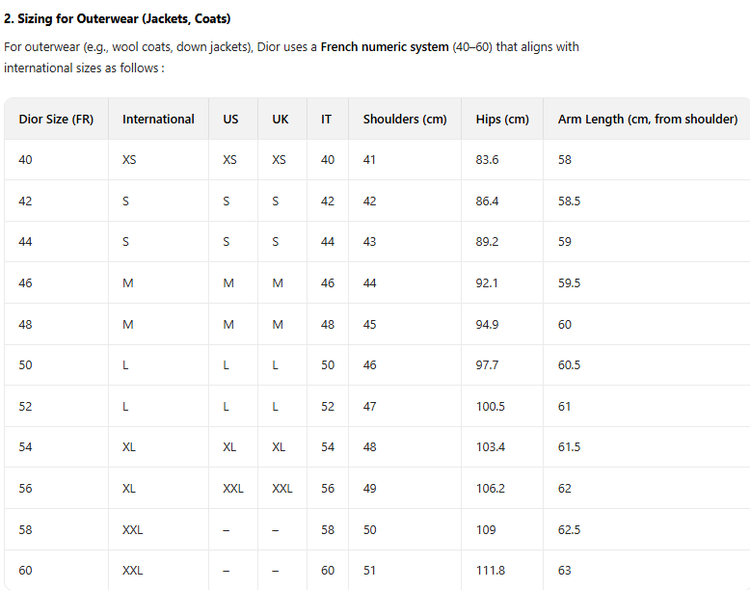Click the Arm Length column header
750x590 pixels.
click(647, 119)
